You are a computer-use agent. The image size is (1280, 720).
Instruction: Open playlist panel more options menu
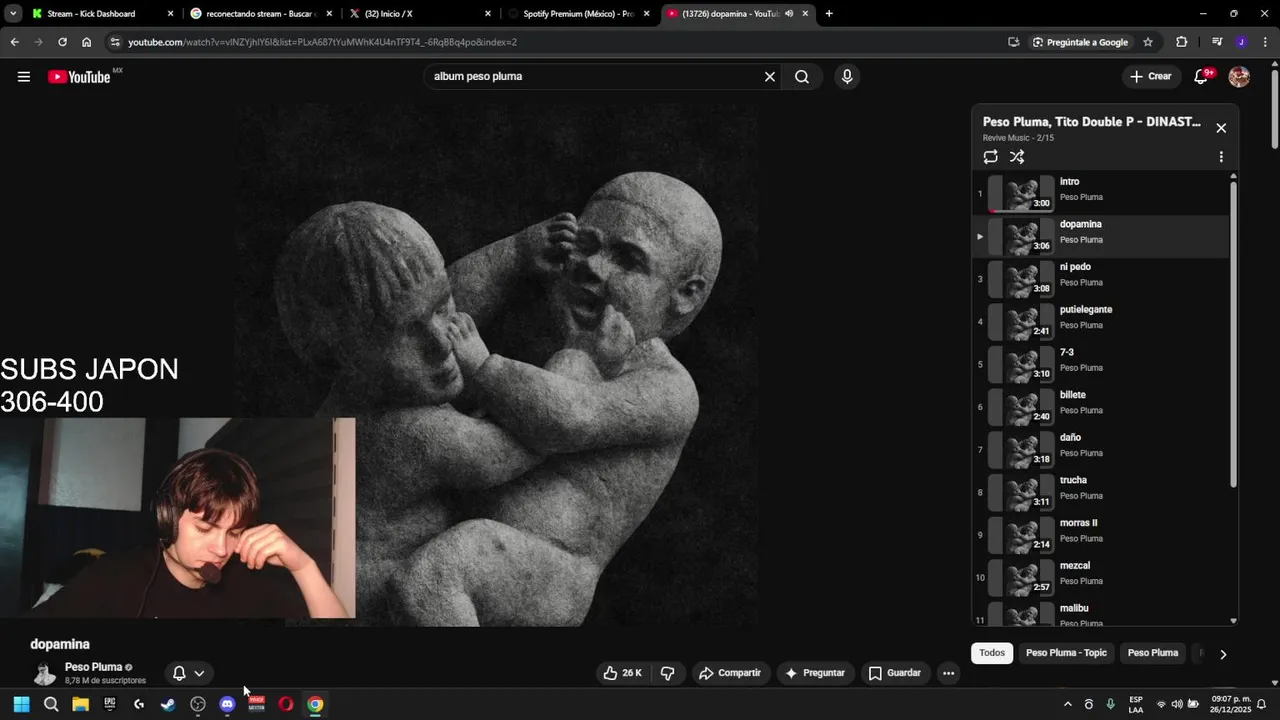pyautogui.click(x=1221, y=157)
